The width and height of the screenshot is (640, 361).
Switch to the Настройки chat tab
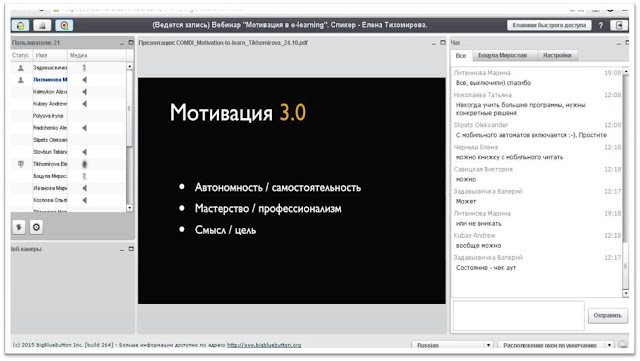click(x=557, y=56)
